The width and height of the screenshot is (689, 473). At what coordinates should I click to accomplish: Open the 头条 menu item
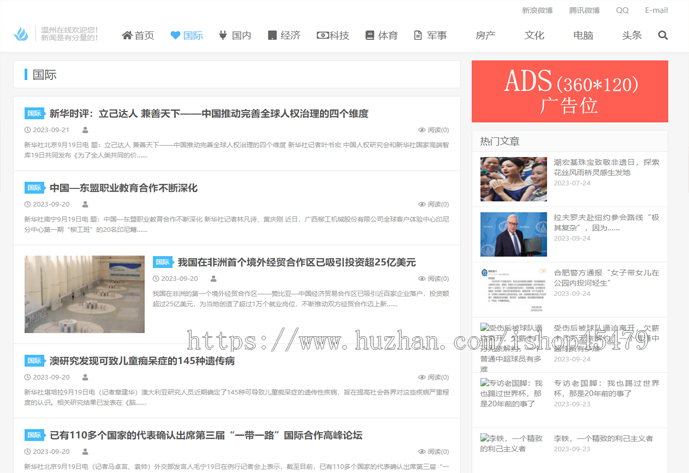coord(631,35)
